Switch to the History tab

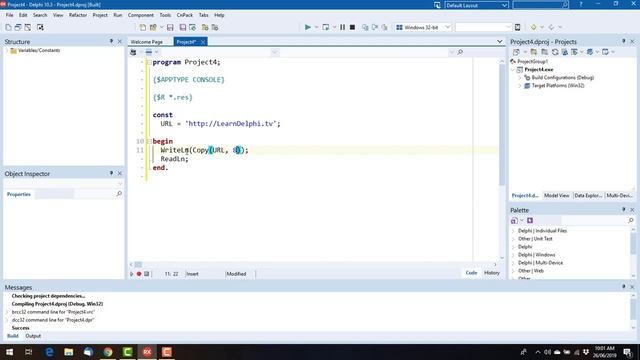[x=491, y=273]
